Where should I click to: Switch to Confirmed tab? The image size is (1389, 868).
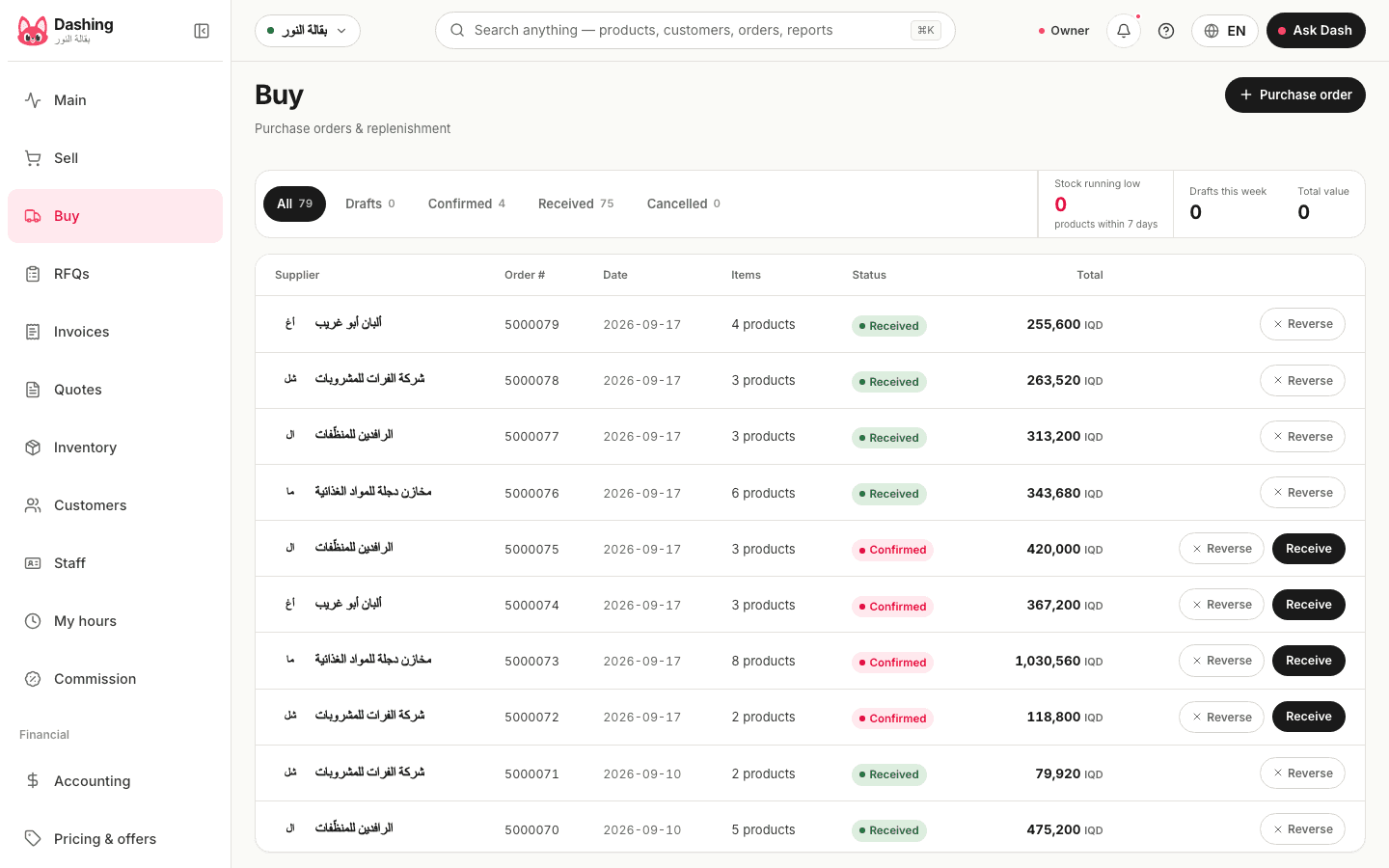pyautogui.click(x=467, y=203)
